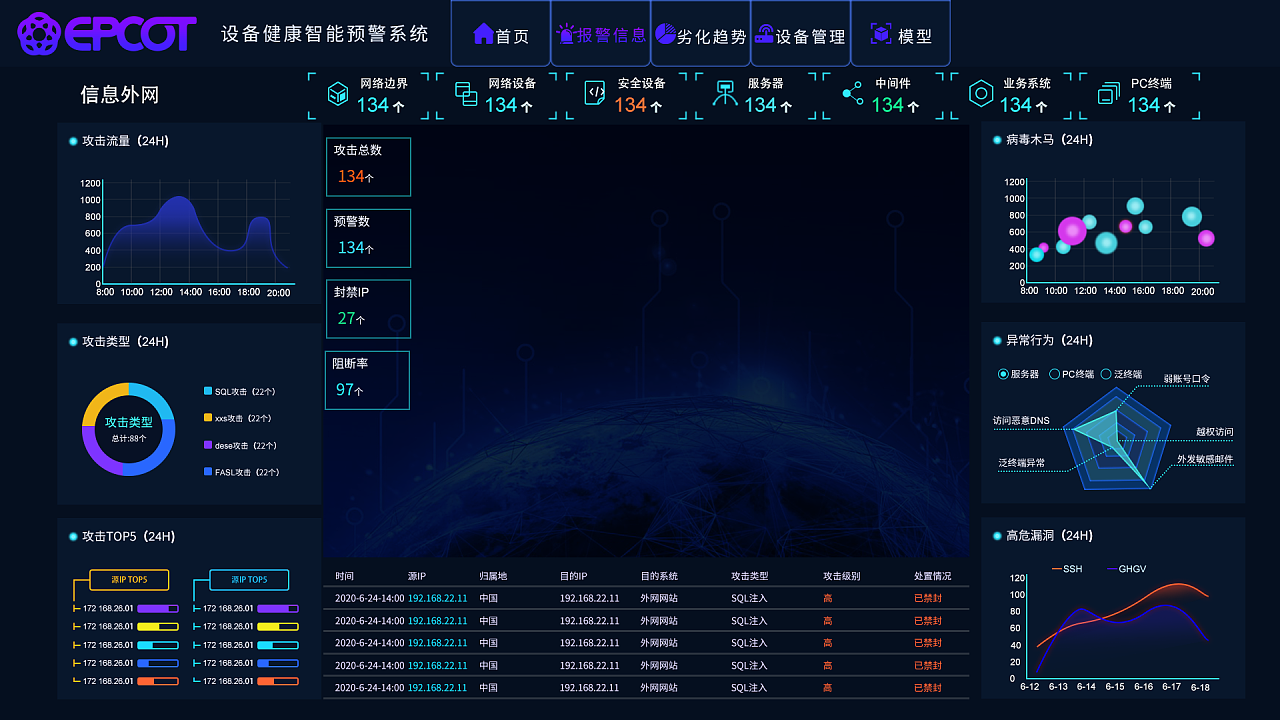The image size is (1280, 720).
Task: Click the device management router icon
Action: (764, 34)
